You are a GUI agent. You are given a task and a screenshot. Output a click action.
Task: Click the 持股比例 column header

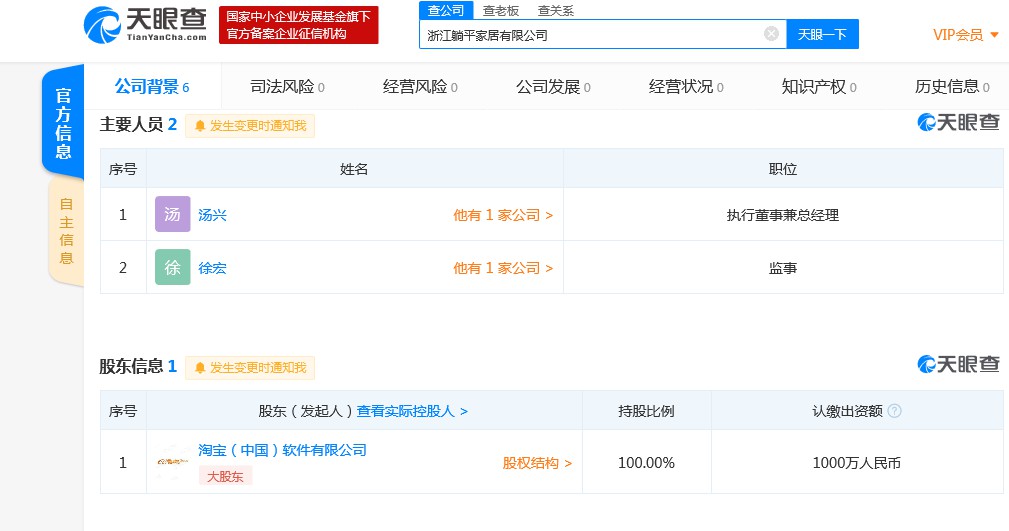coord(647,411)
